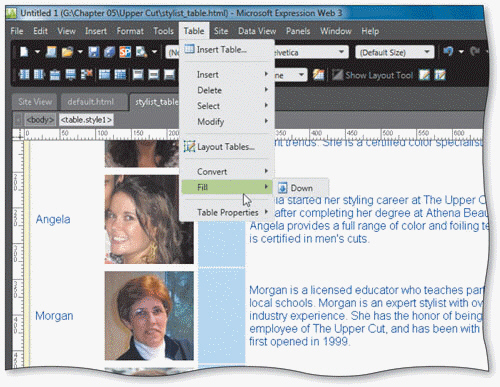Click the blue icon right of Save

[109, 52]
